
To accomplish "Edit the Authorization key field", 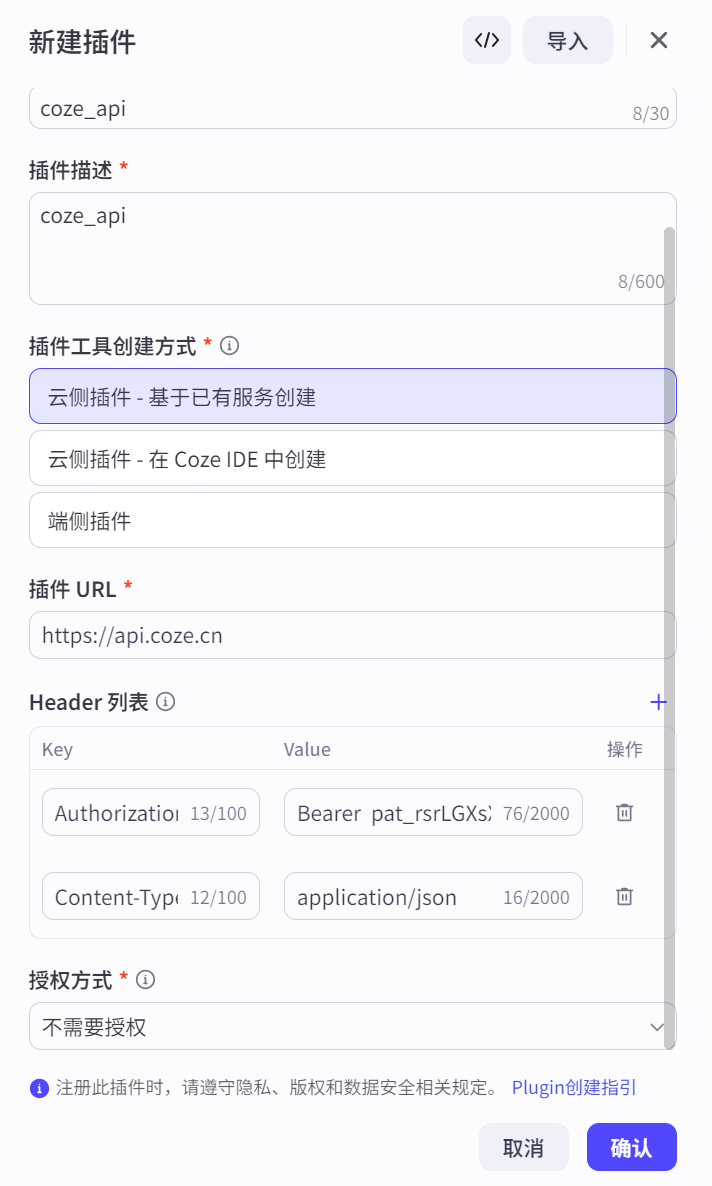I will point(151,812).
